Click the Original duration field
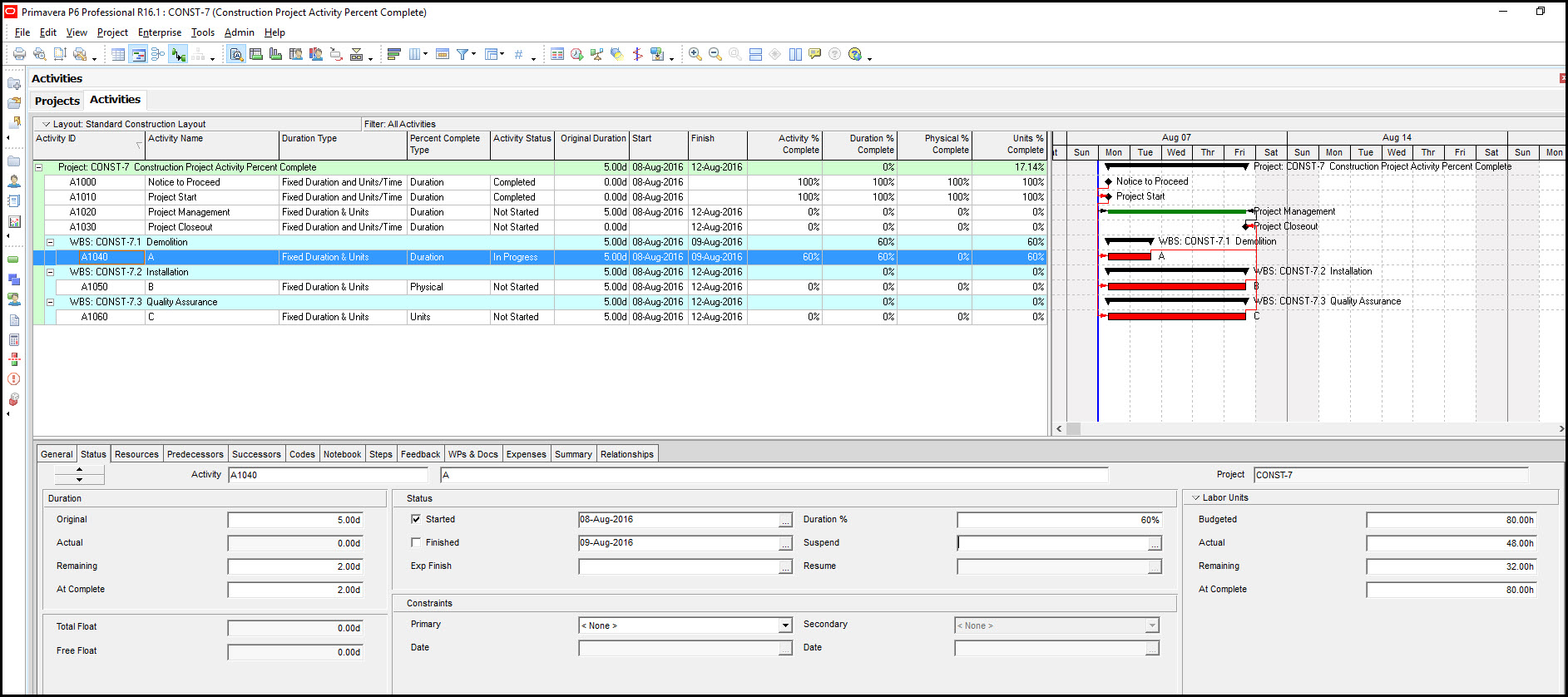The width and height of the screenshot is (1568, 697). pos(295,520)
